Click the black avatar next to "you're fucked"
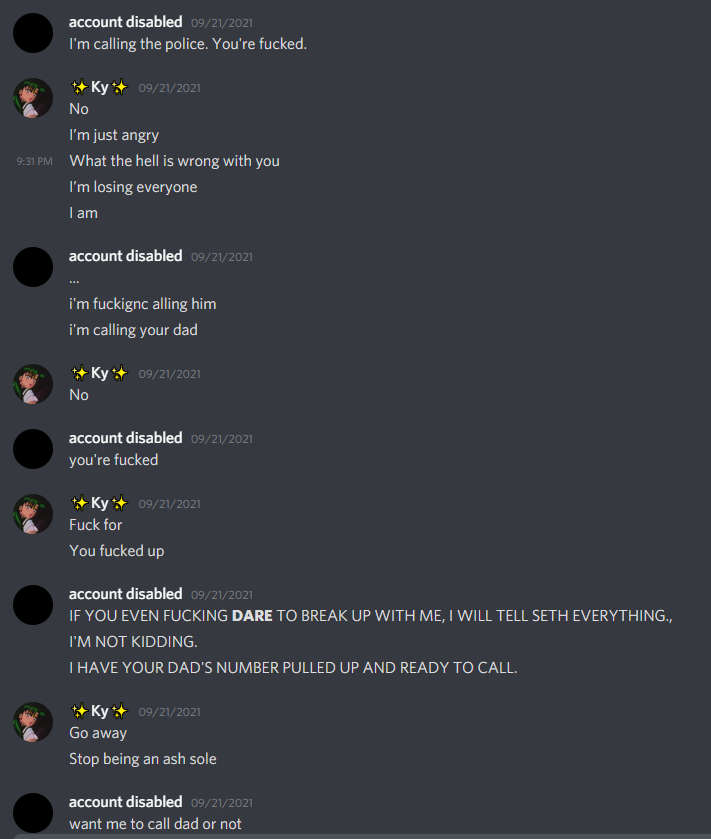The image size is (711, 839). [x=33, y=449]
